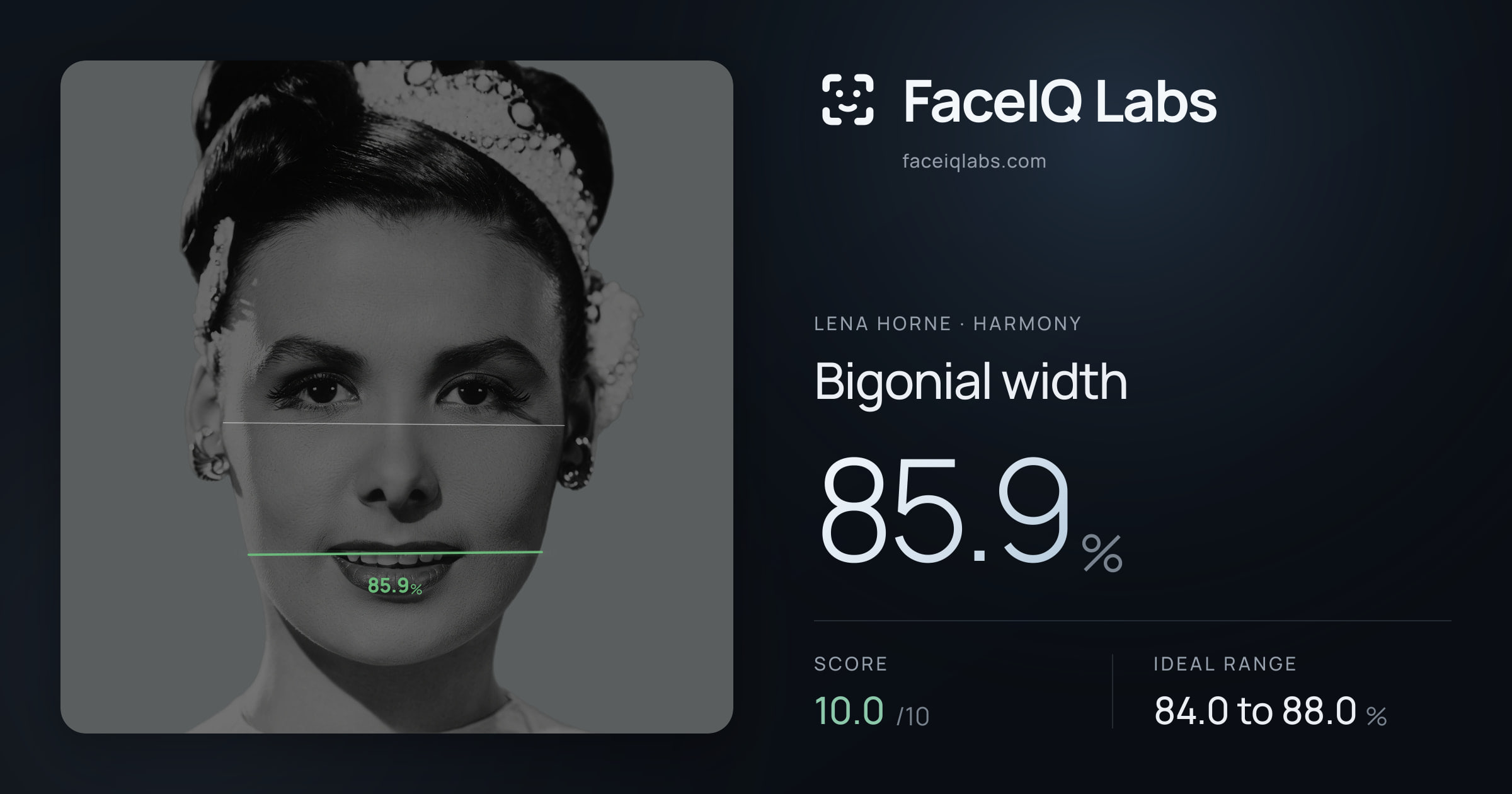
Task: Click the 84.0 to 88.0 % range value
Action: pos(1270,711)
